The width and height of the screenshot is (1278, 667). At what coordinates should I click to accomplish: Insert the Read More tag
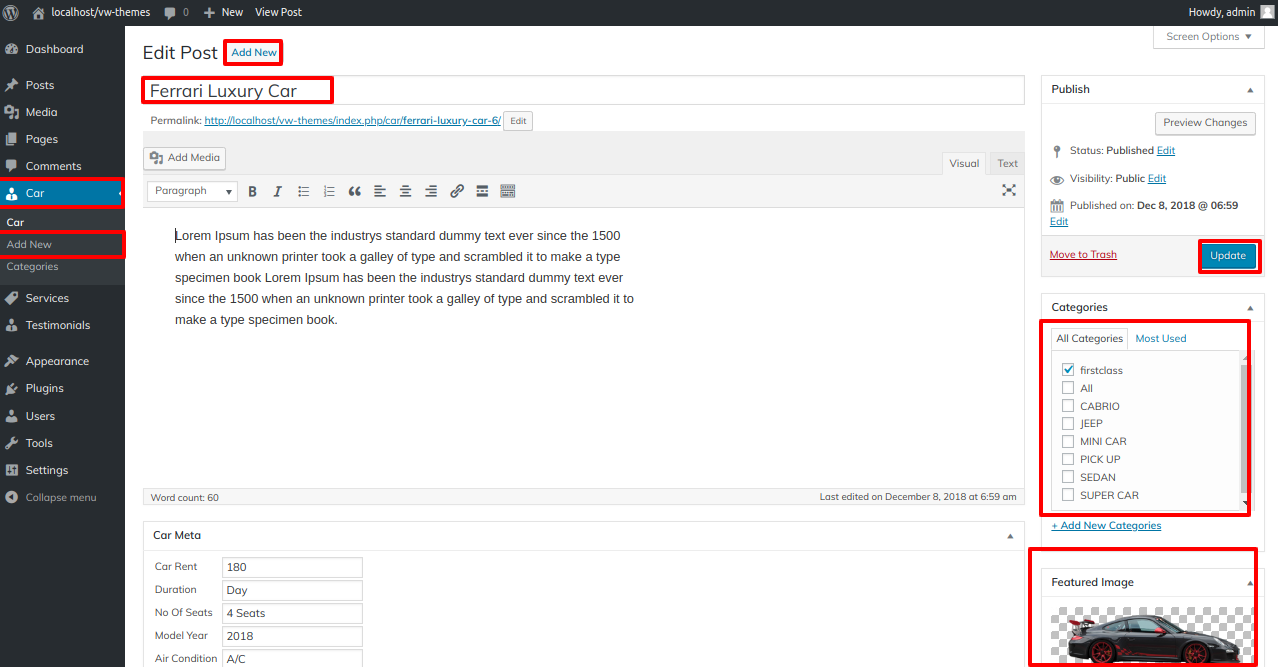[x=482, y=191]
